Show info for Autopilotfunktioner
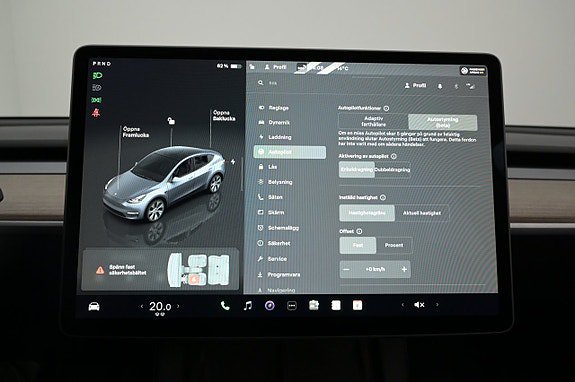This screenshot has width=575, height=382. [x=386, y=108]
